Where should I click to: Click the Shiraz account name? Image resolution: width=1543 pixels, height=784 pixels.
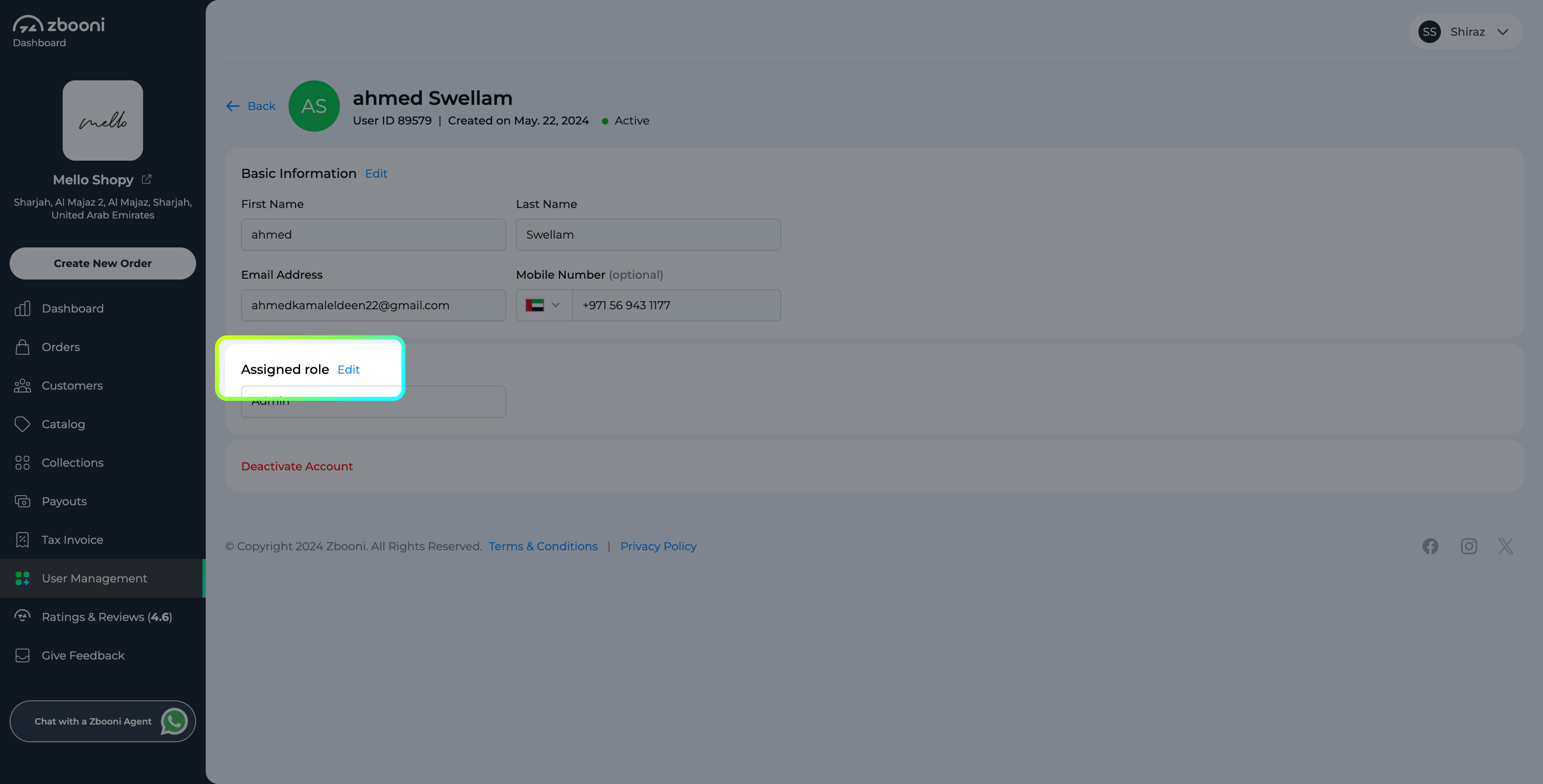(1467, 32)
